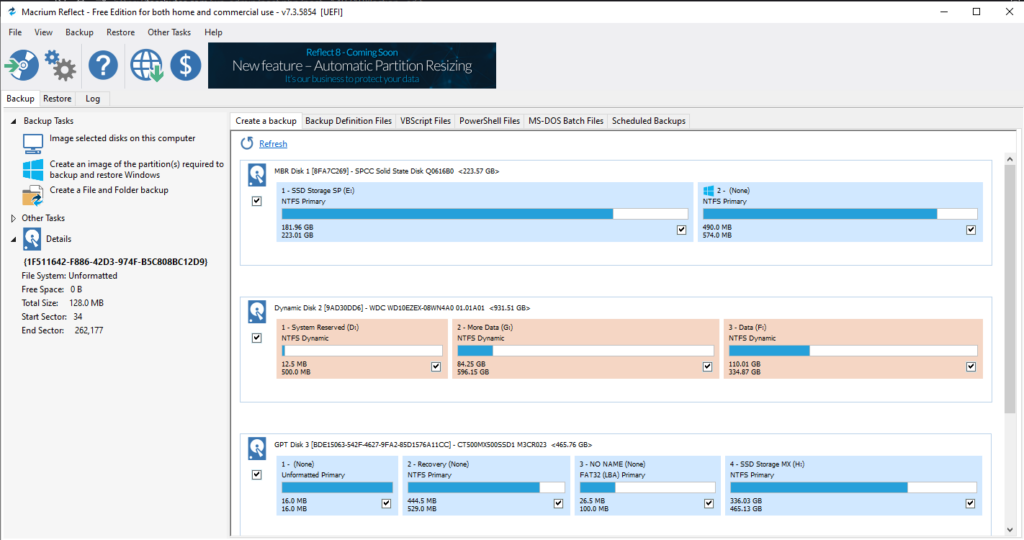Expand the Other Tasks section
Screen dimensions: 1024x540
point(13,218)
